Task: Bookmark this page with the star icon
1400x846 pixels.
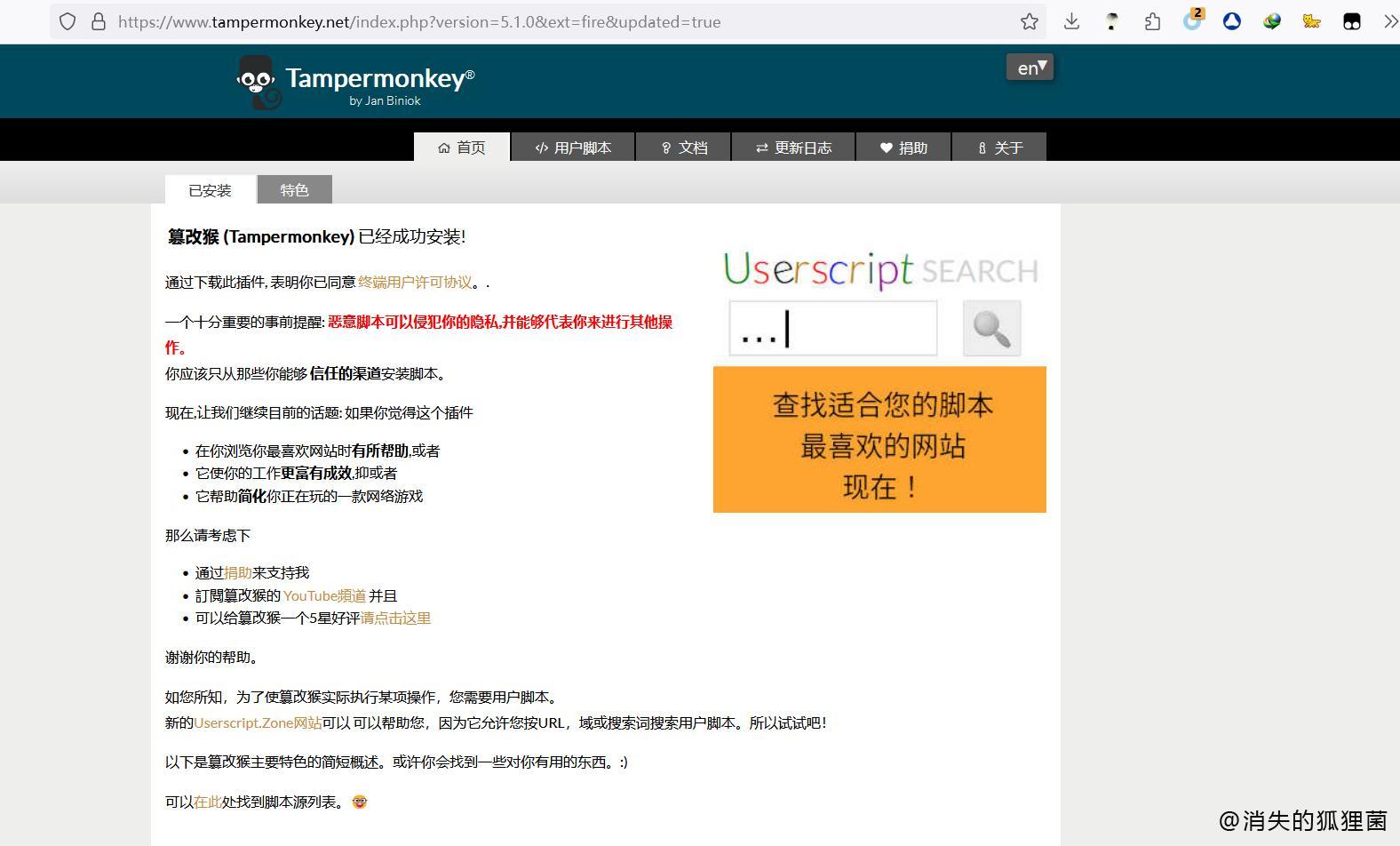Action: tap(1029, 21)
